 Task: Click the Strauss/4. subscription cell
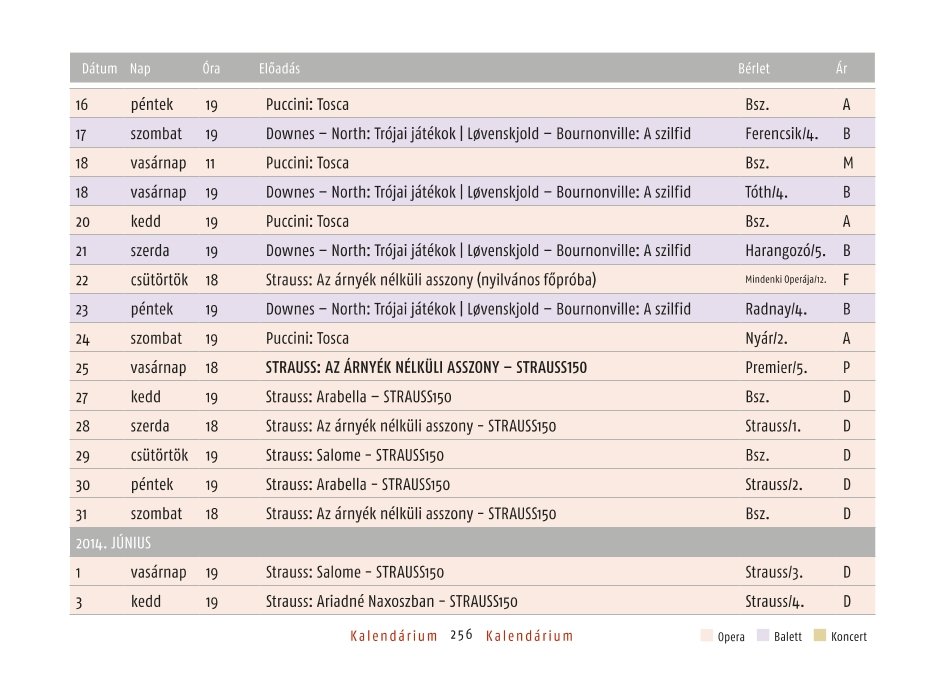pos(774,602)
